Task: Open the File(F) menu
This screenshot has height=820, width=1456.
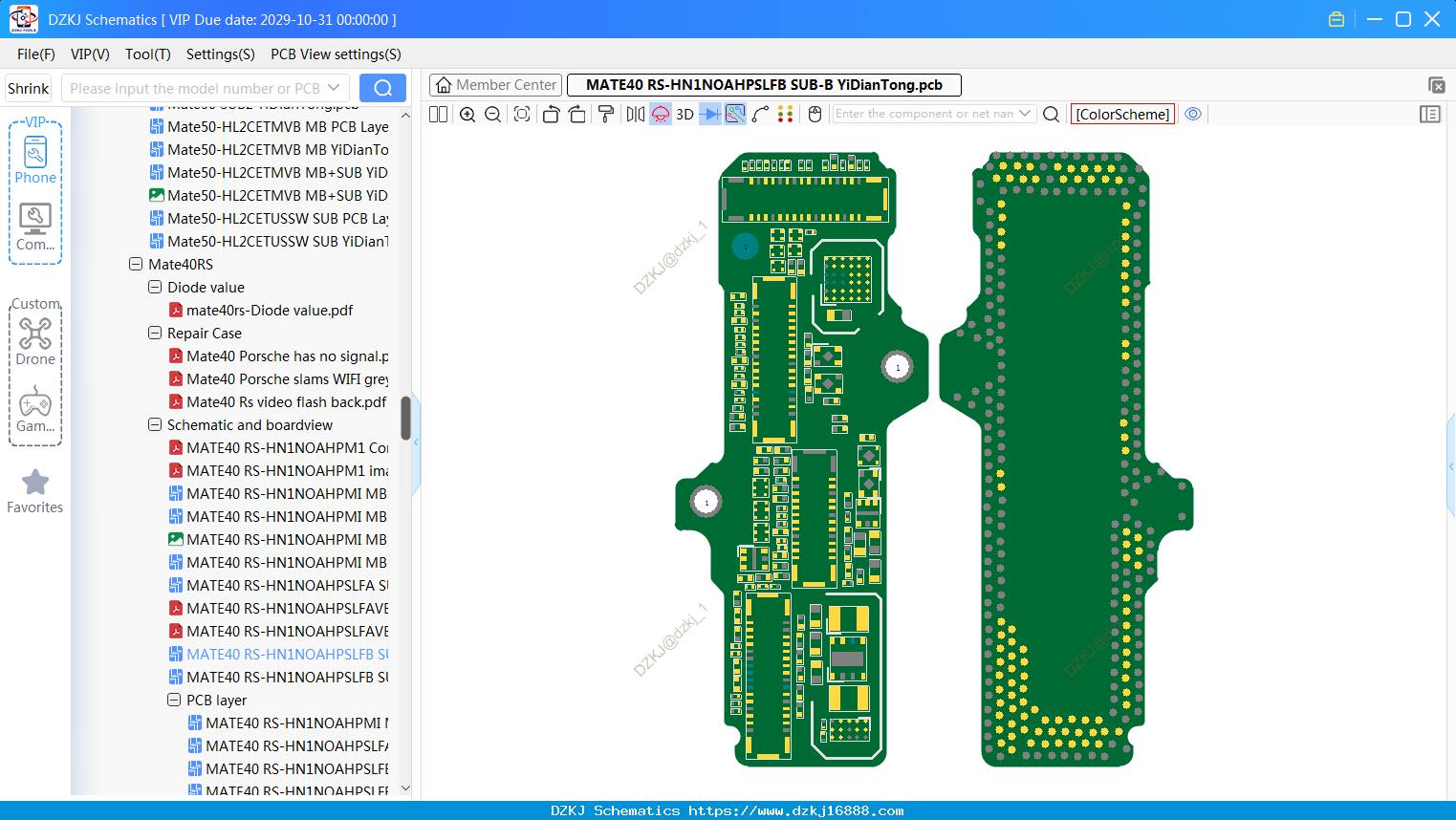Action: tap(36, 54)
